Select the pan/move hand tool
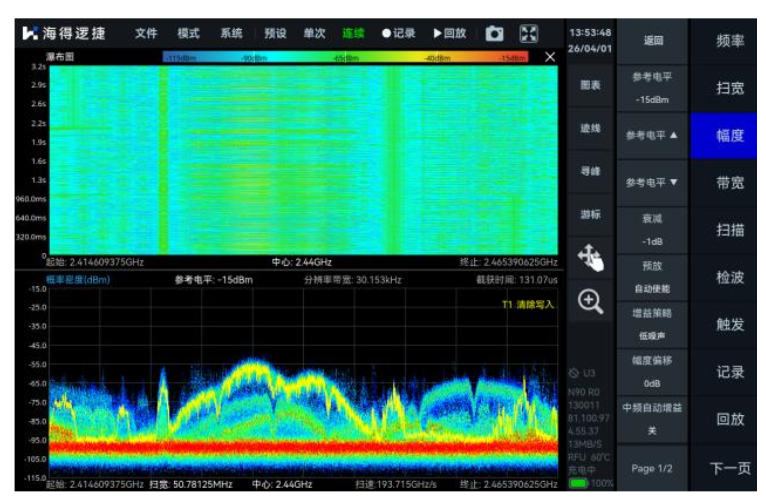Image resolution: width=766 pixels, height=503 pixels. [590, 259]
